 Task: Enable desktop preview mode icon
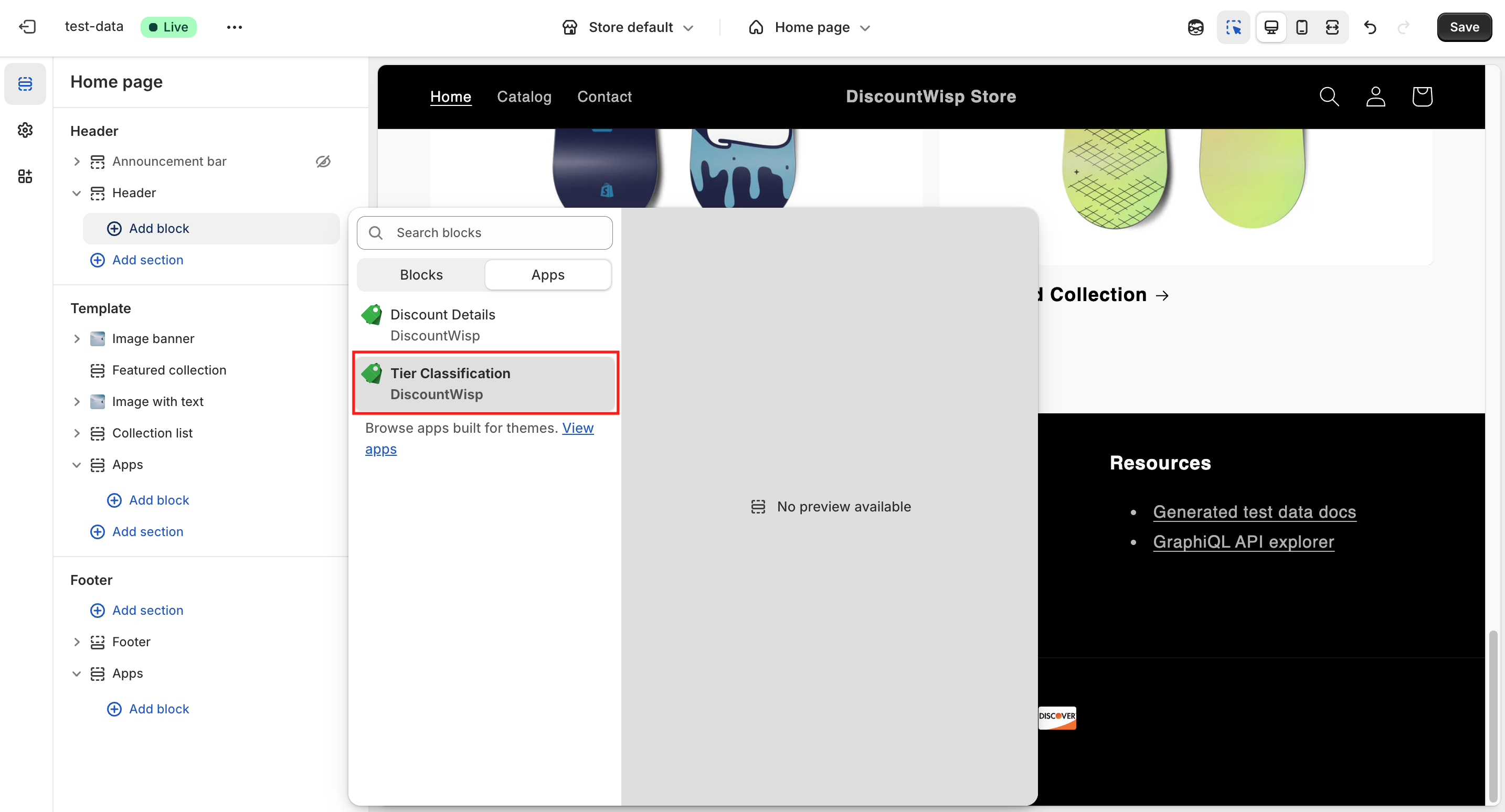click(1271, 27)
